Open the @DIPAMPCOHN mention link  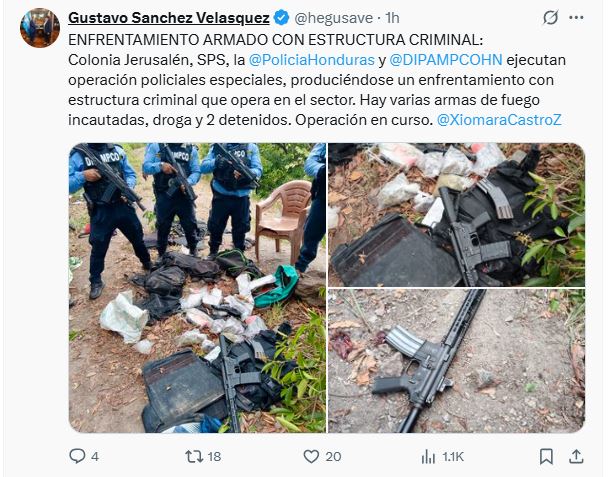pos(446,60)
